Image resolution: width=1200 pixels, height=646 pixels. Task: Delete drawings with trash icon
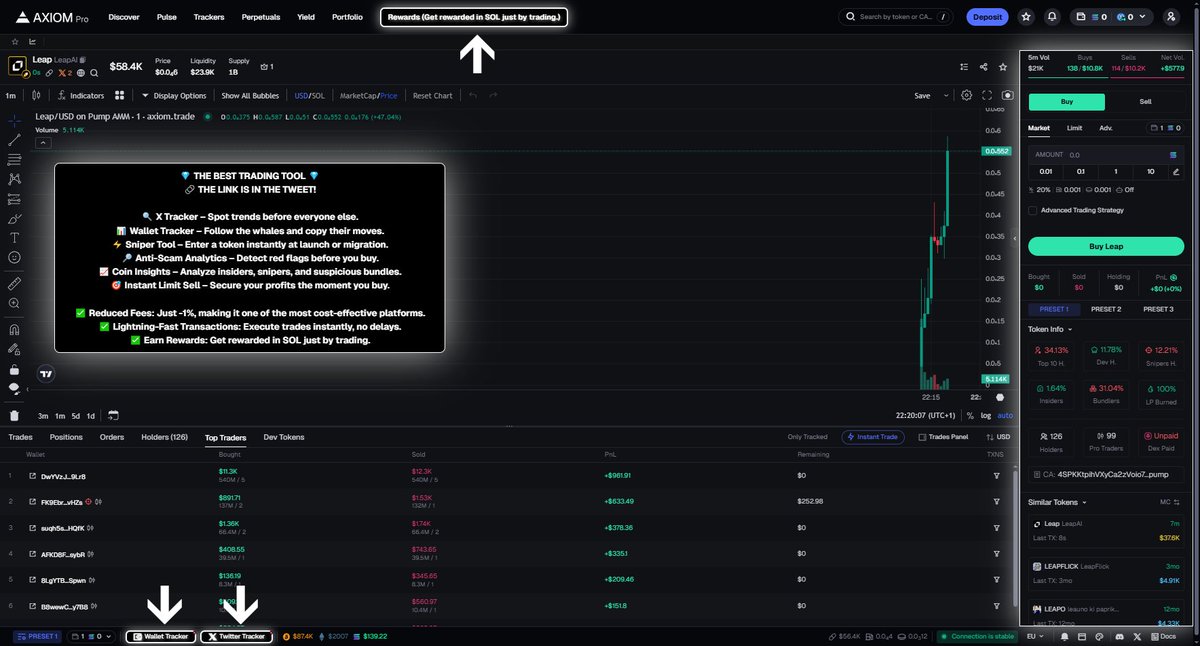pyautogui.click(x=14, y=415)
